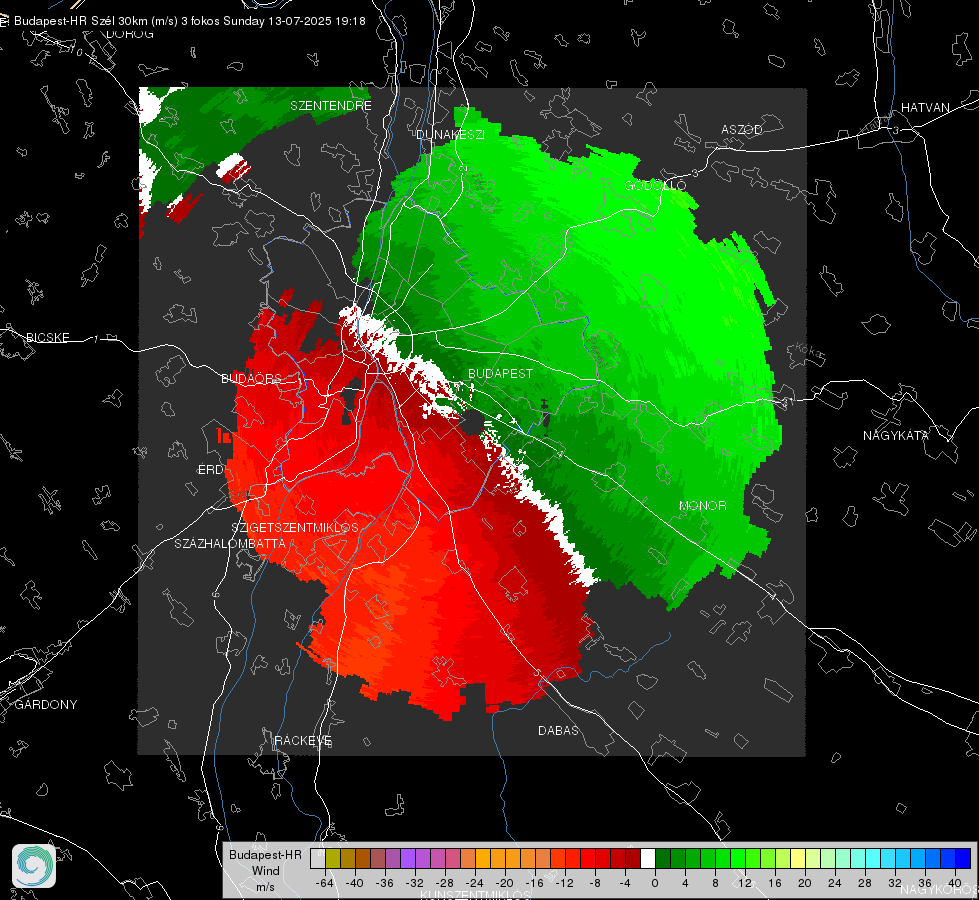This screenshot has height=900, width=979.
Task: Click the -12 legend value
Action: coord(565,883)
